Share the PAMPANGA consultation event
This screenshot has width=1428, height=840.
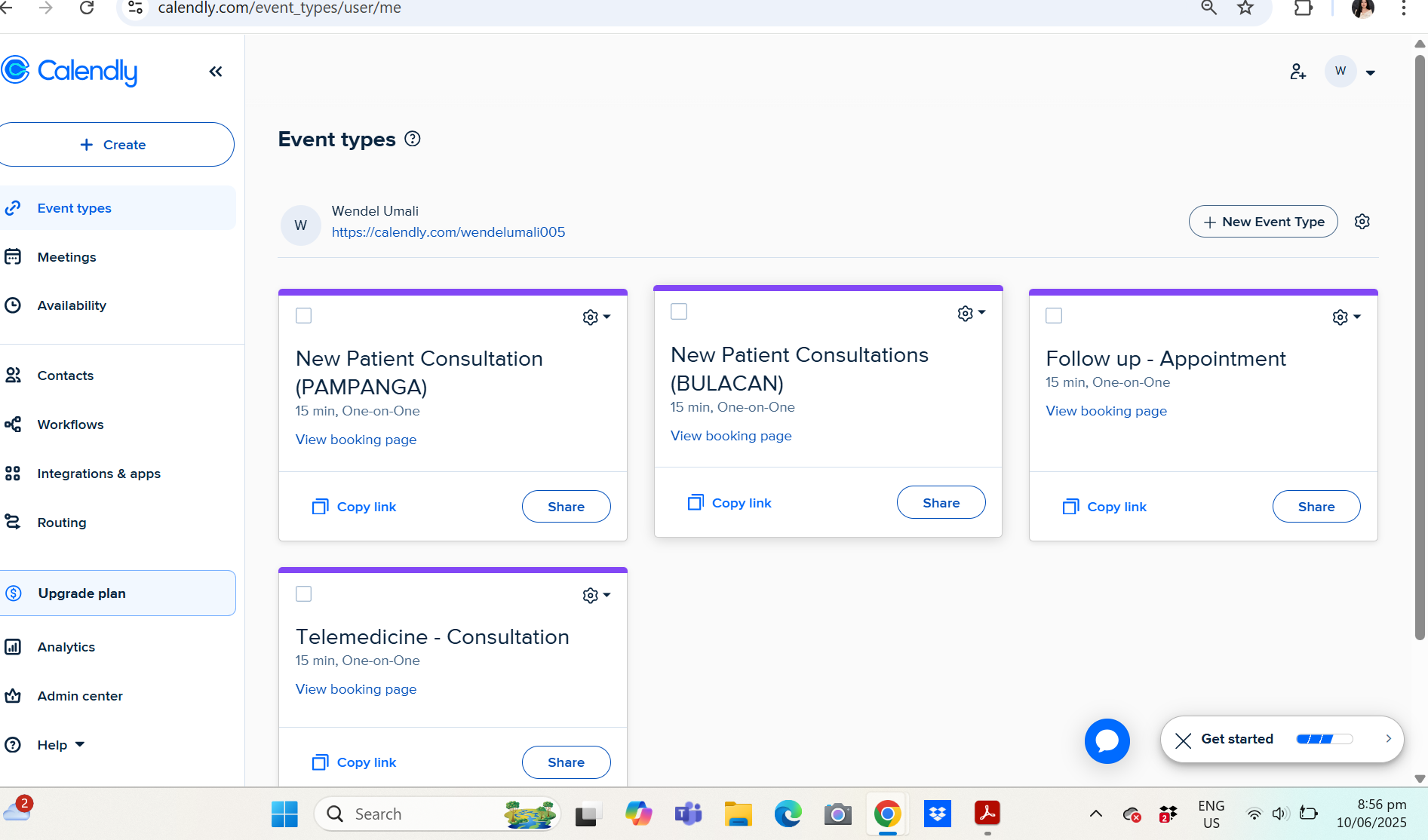click(x=566, y=507)
